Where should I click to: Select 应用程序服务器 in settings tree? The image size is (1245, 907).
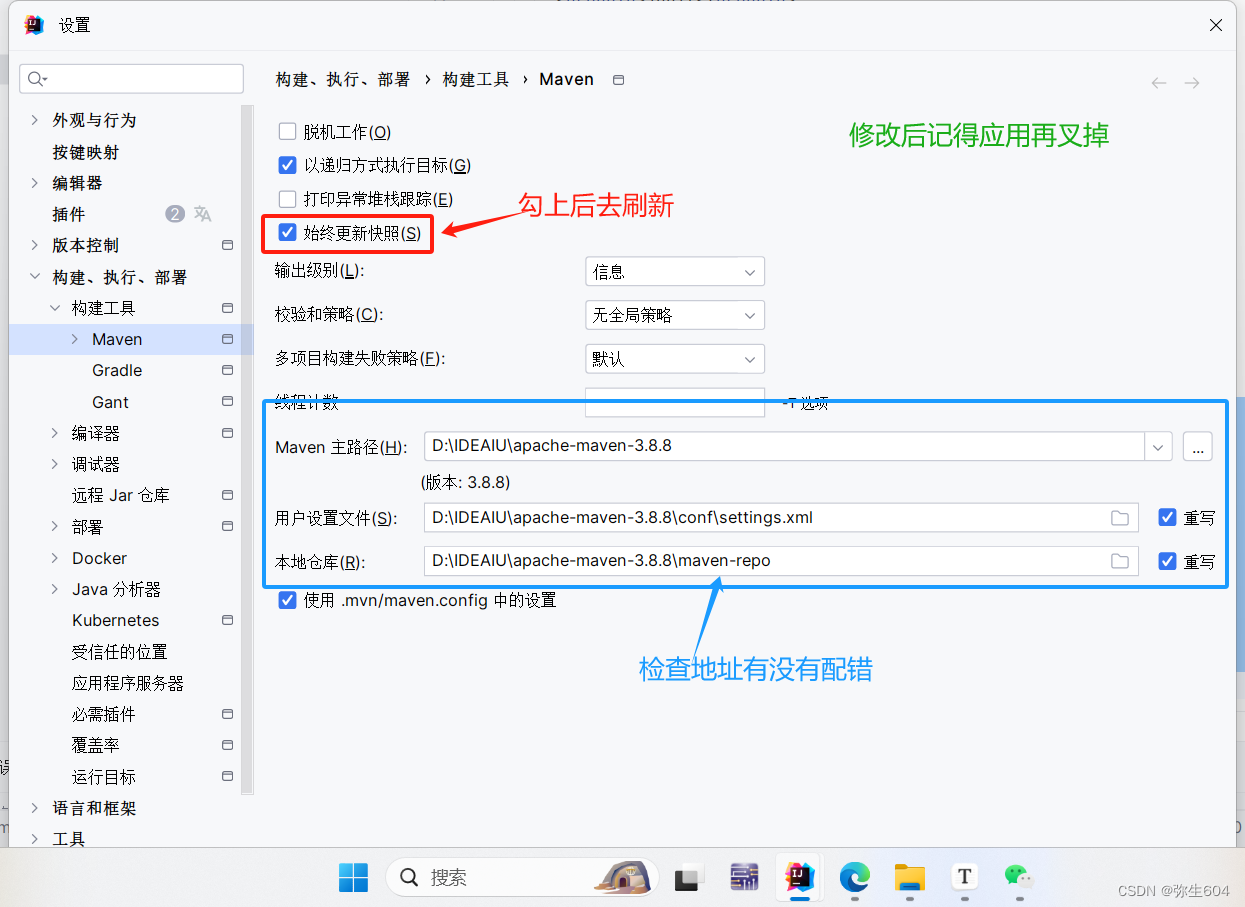[128, 683]
